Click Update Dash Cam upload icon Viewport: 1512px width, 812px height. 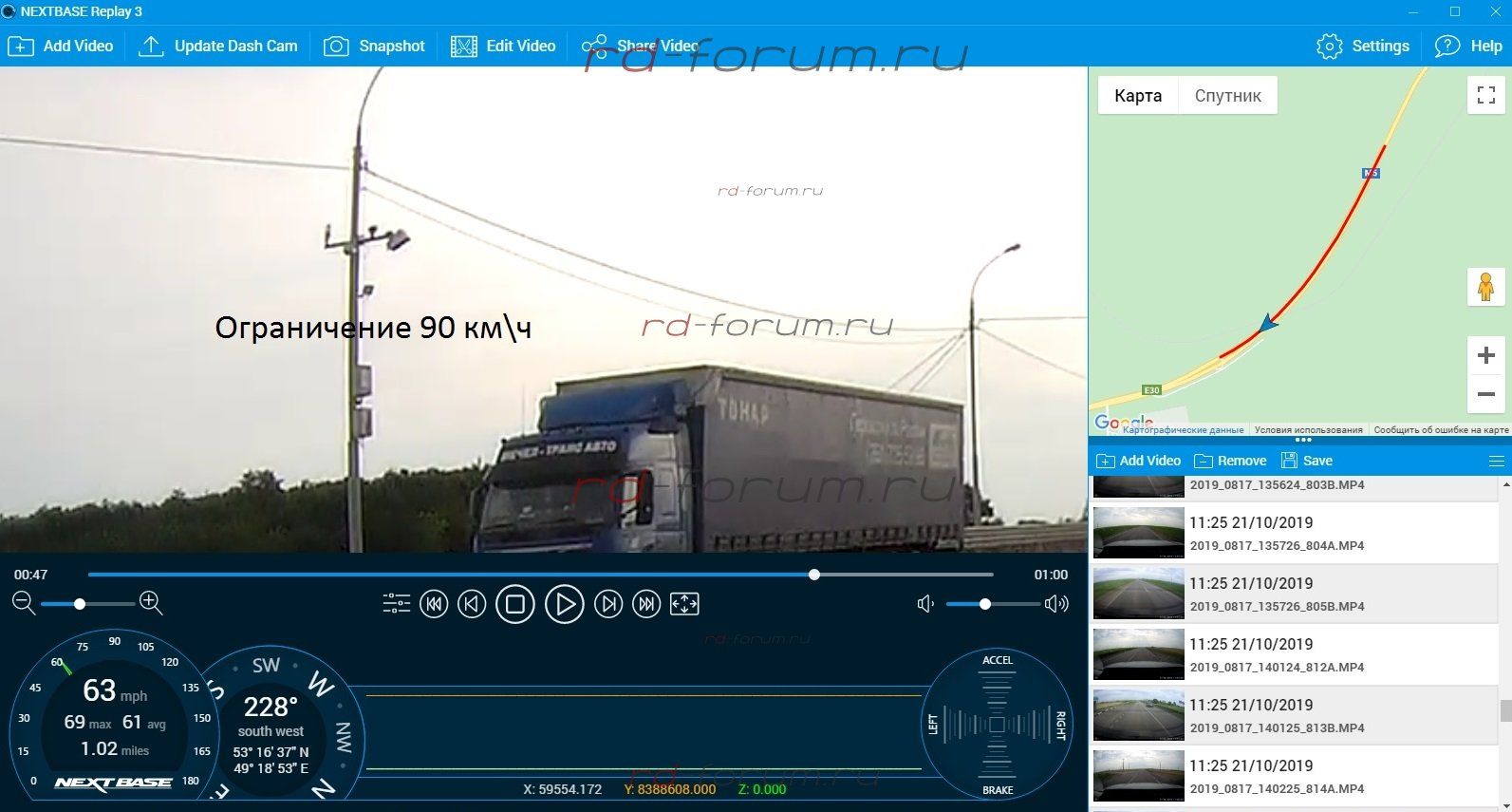[151, 47]
